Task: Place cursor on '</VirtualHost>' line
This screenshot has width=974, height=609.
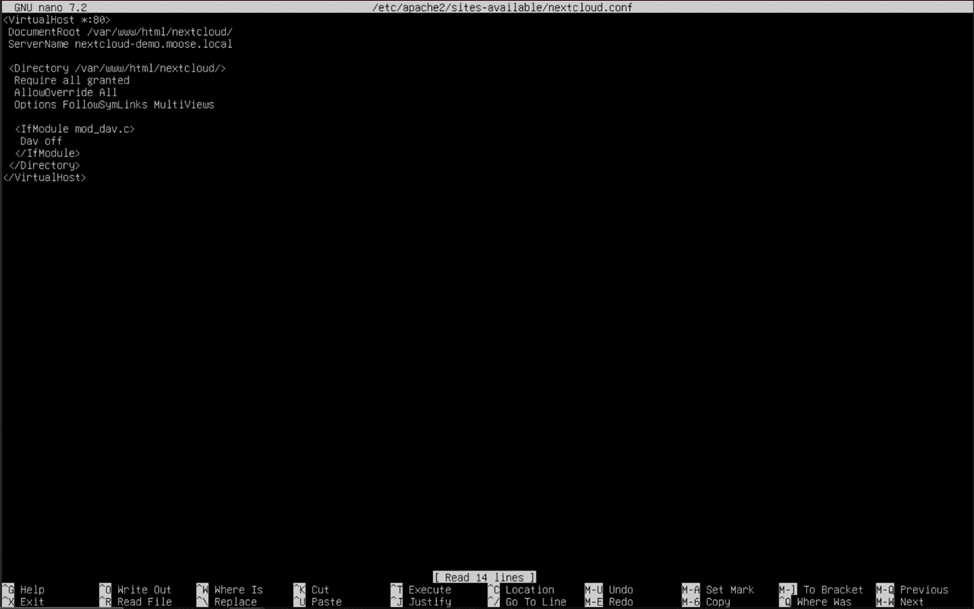Action: pos(44,177)
